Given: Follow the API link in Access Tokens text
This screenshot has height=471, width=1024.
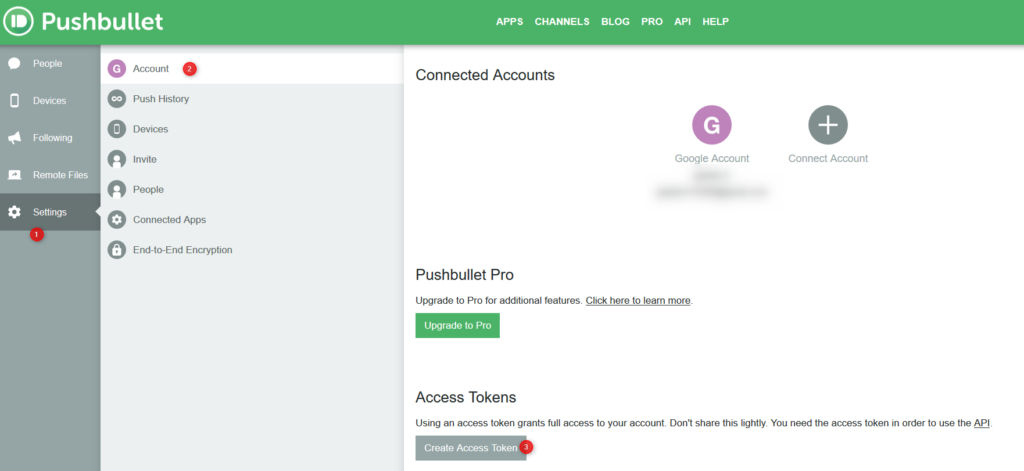Looking at the screenshot, I should click(x=982, y=423).
